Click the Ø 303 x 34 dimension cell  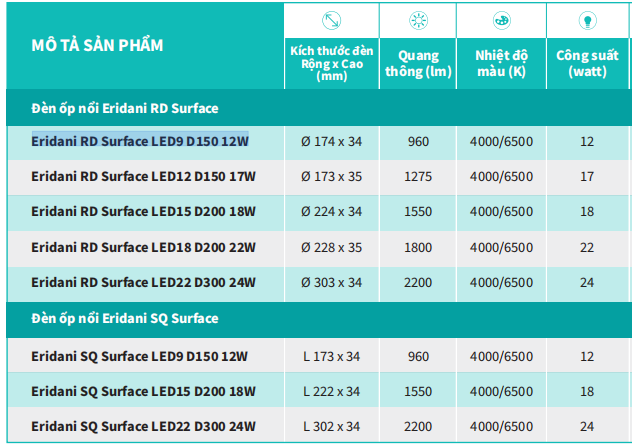point(331,283)
